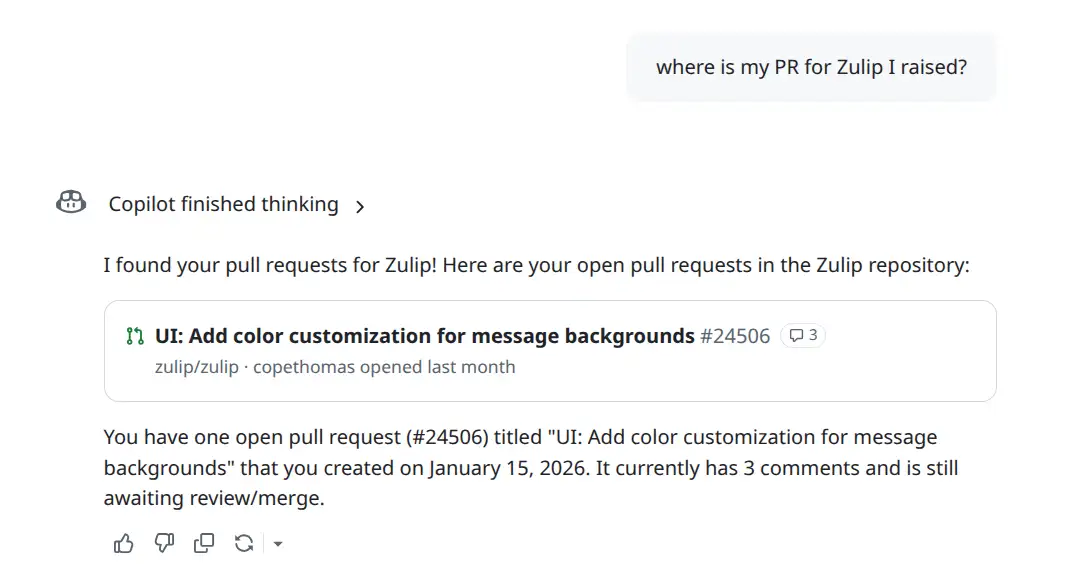Open the retry options dropdown caret
The image size is (1067, 579).
coord(277,545)
